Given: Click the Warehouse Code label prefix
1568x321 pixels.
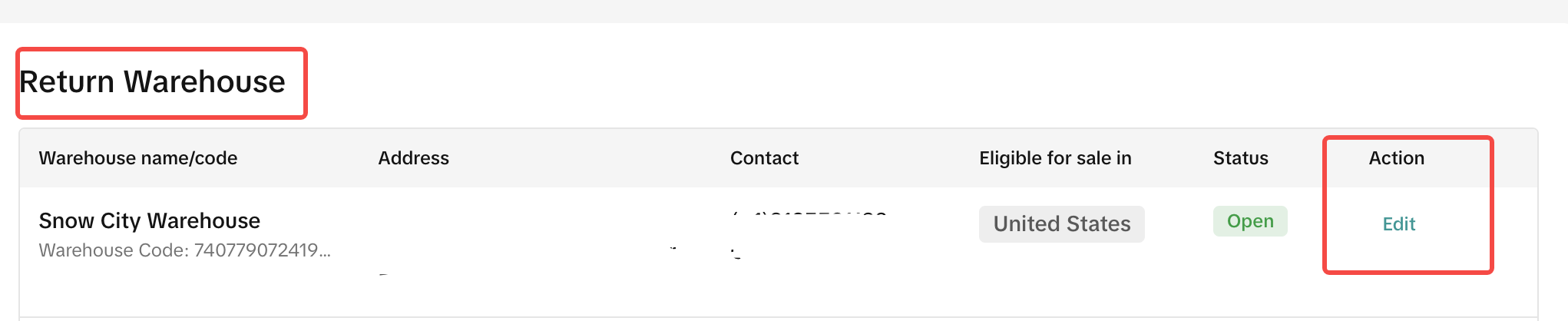Looking at the screenshot, I should pyautogui.click(x=114, y=250).
